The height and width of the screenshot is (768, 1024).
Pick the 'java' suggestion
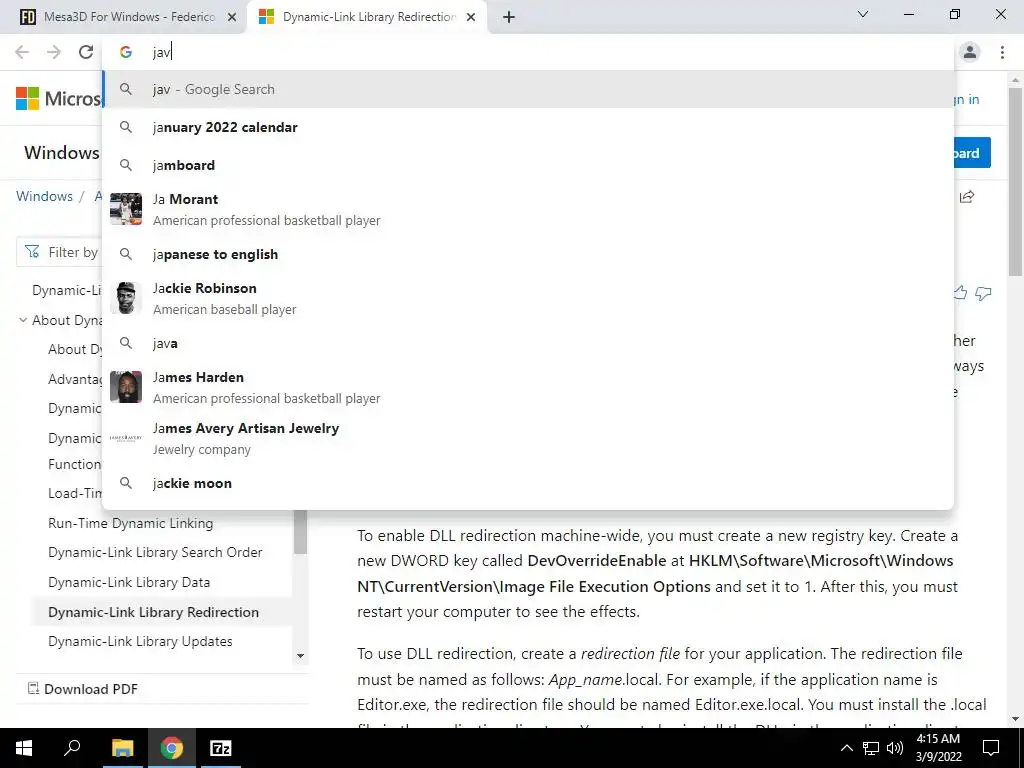point(528,343)
